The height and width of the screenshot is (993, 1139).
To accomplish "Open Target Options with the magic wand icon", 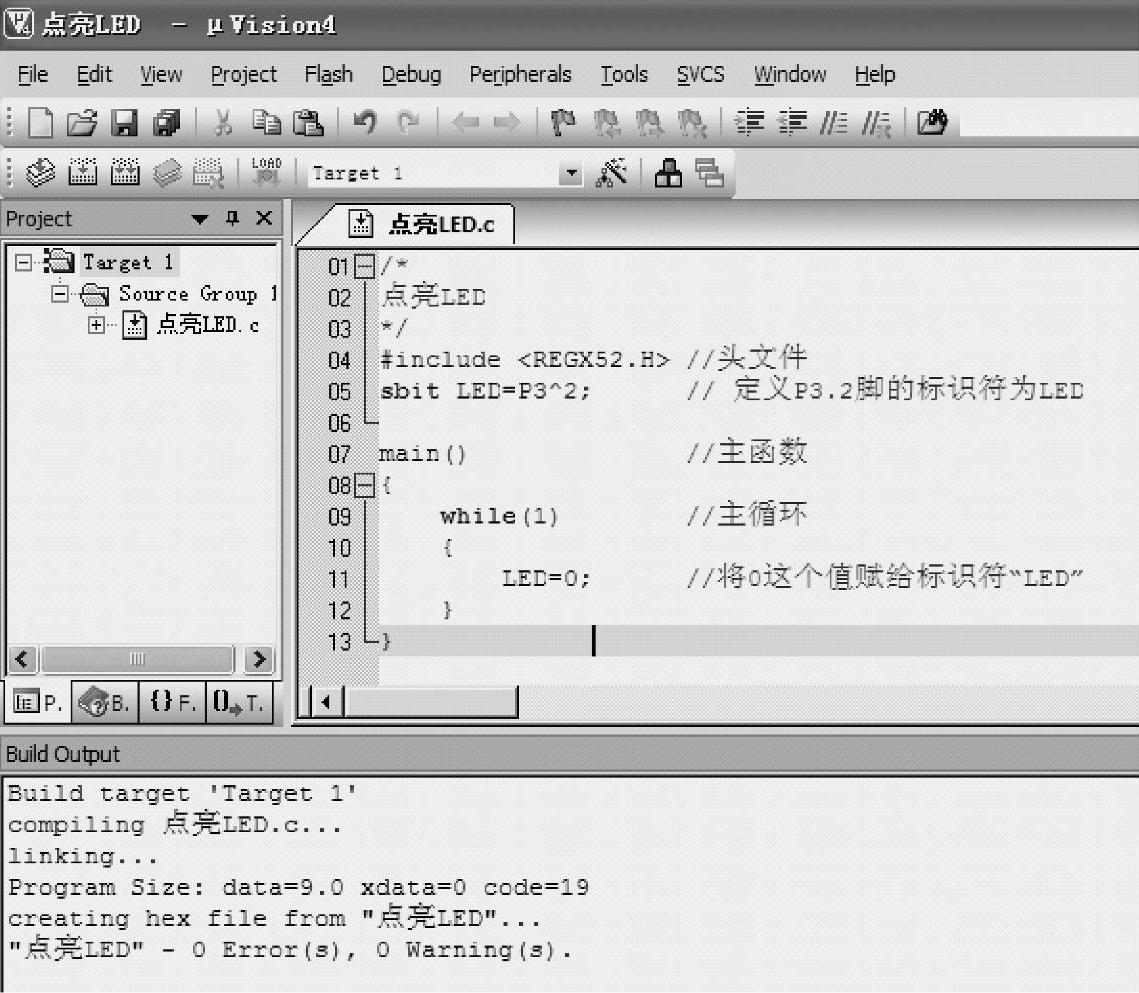I will (x=611, y=173).
